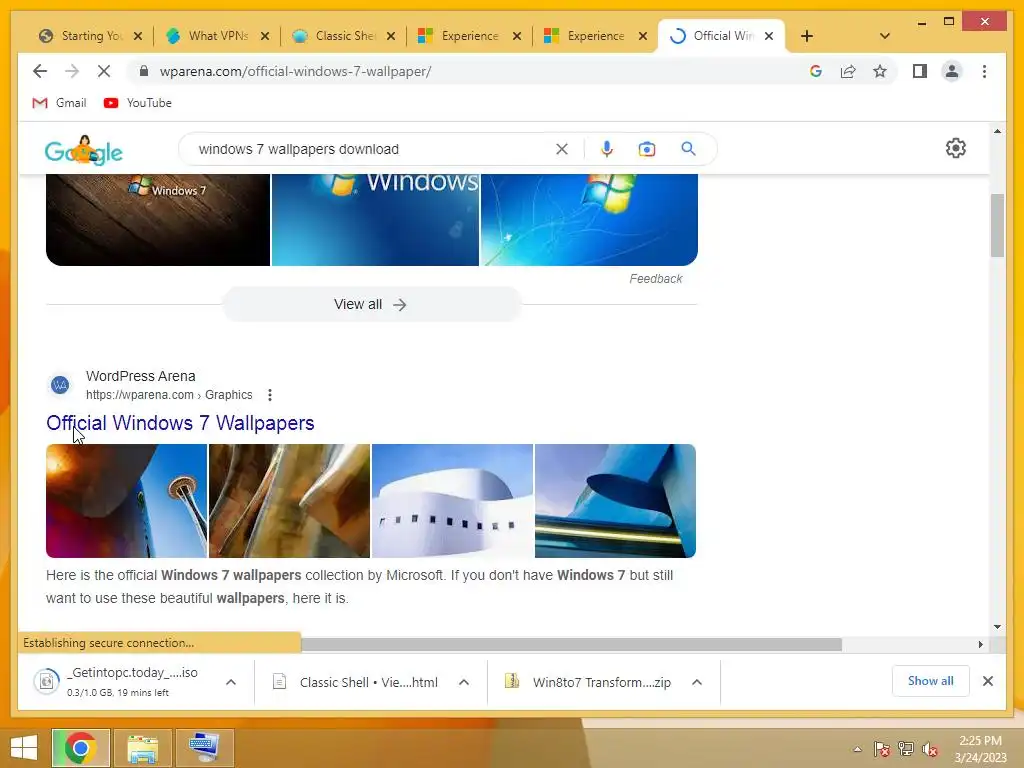Show hidden system tray icons
This screenshot has height=768, width=1024.
pyautogui.click(x=857, y=749)
